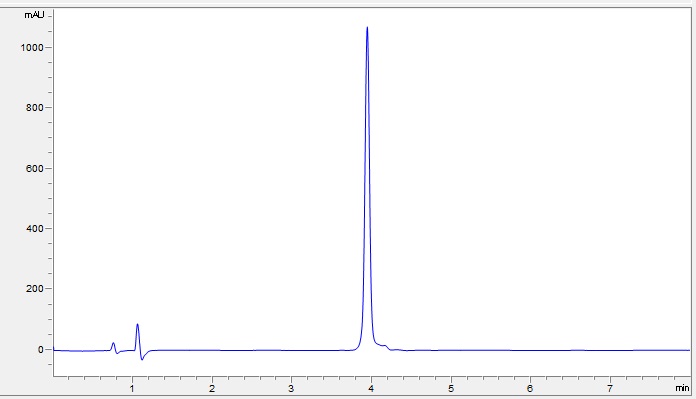Image resolution: width=696 pixels, height=399 pixels.
Task: Click the 1000 mAU y-axis label
Action: [x=32, y=47]
